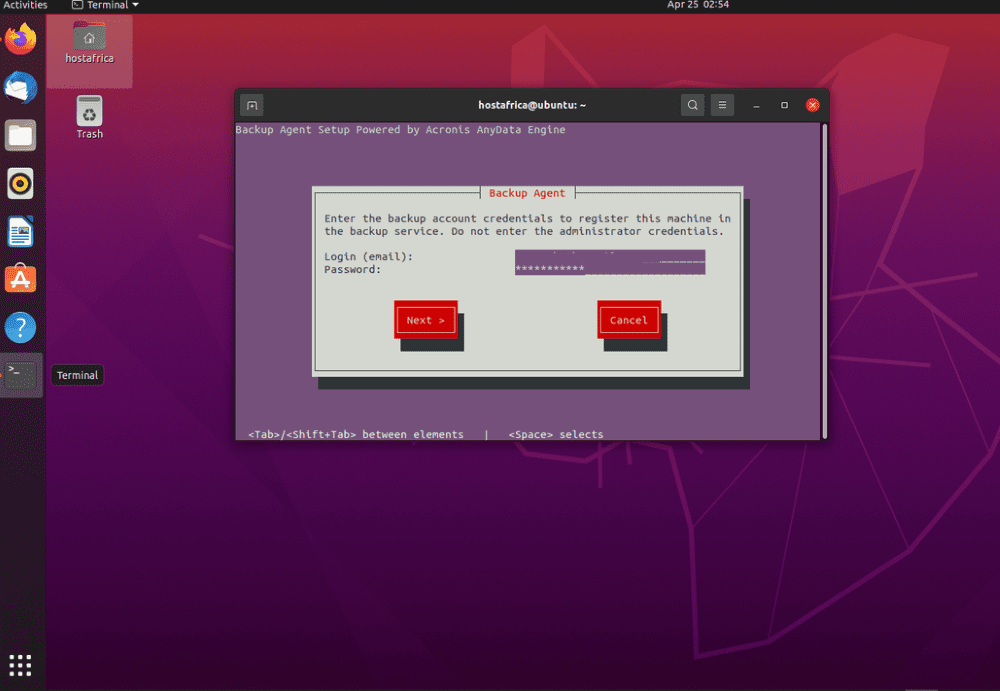The height and width of the screenshot is (691, 1000).
Task: Open the terminal hamburger menu
Action: (x=722, y=105)
